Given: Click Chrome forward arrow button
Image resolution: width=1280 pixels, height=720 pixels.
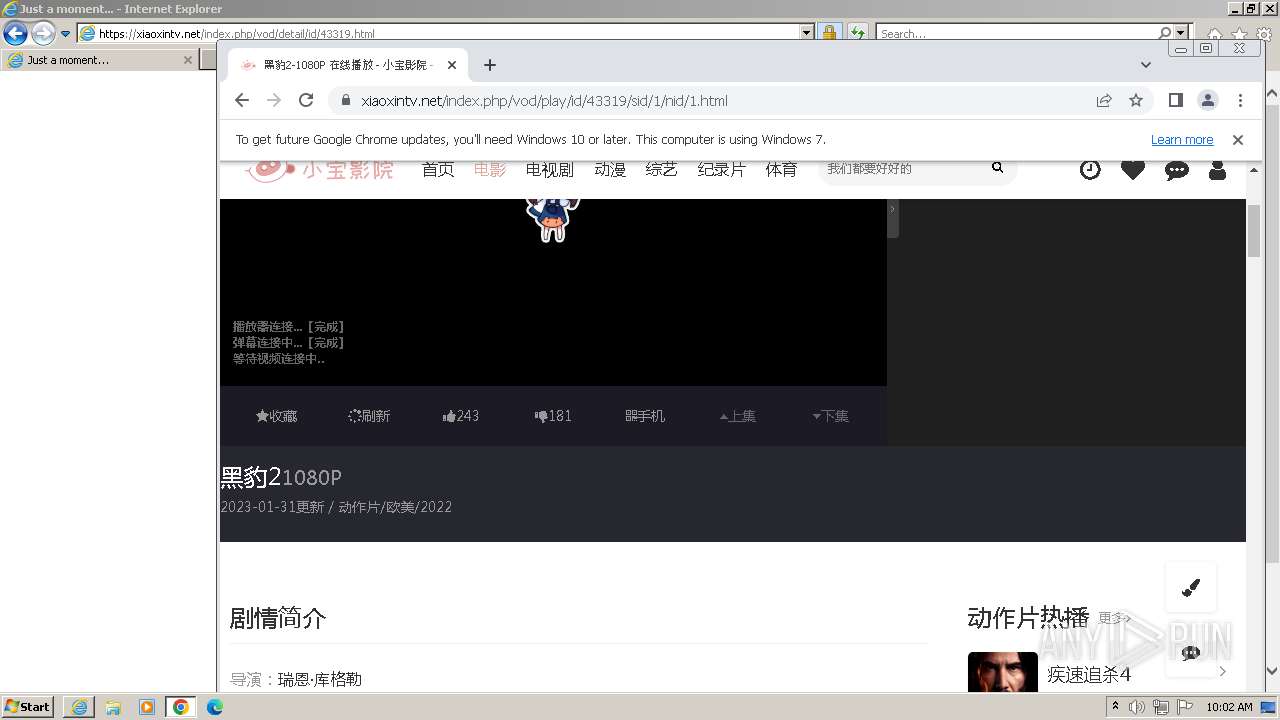Looking at the screenshot, I should pyautogui.click(x=274, y=100).
